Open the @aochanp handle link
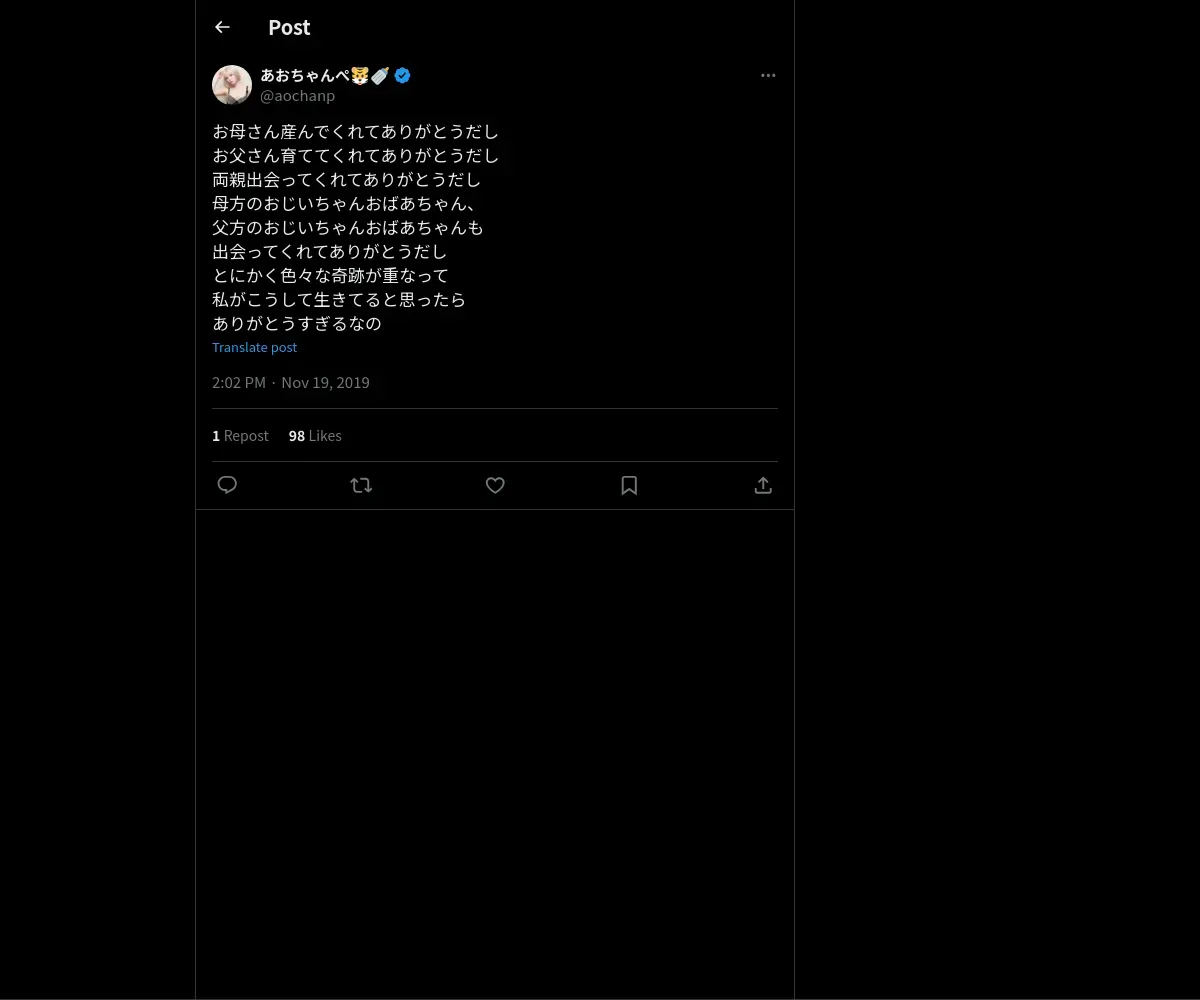1200x1000 pixels. click(x=297, y=96)
